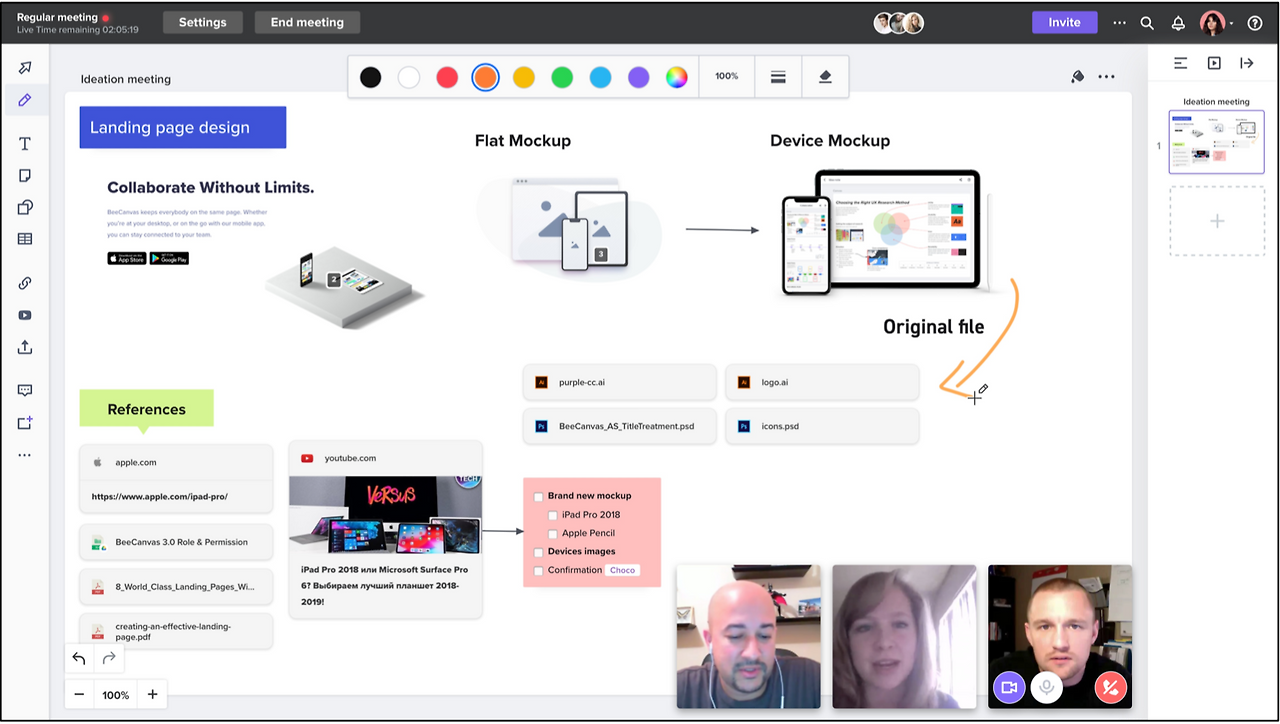
Task: Open the 100% opacity dropdown in the toolbar
Action: click(726, 76)
